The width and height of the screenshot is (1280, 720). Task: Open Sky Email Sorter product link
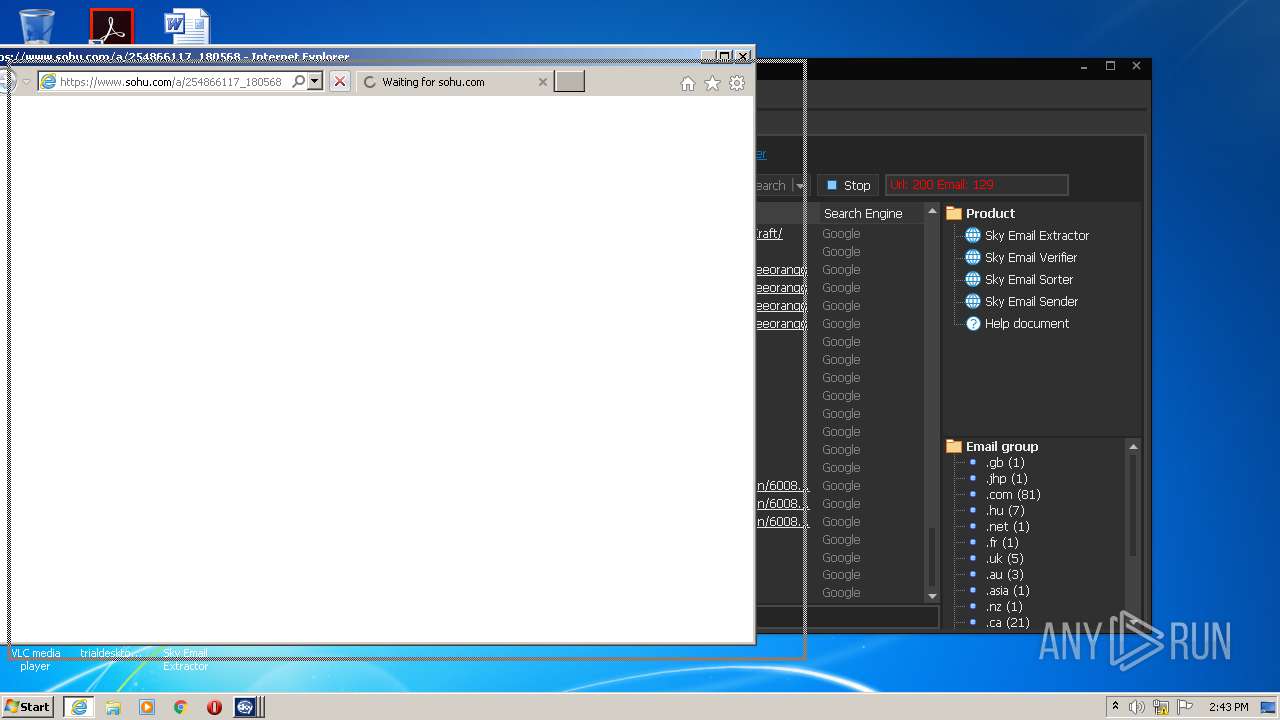(1029, 279)
